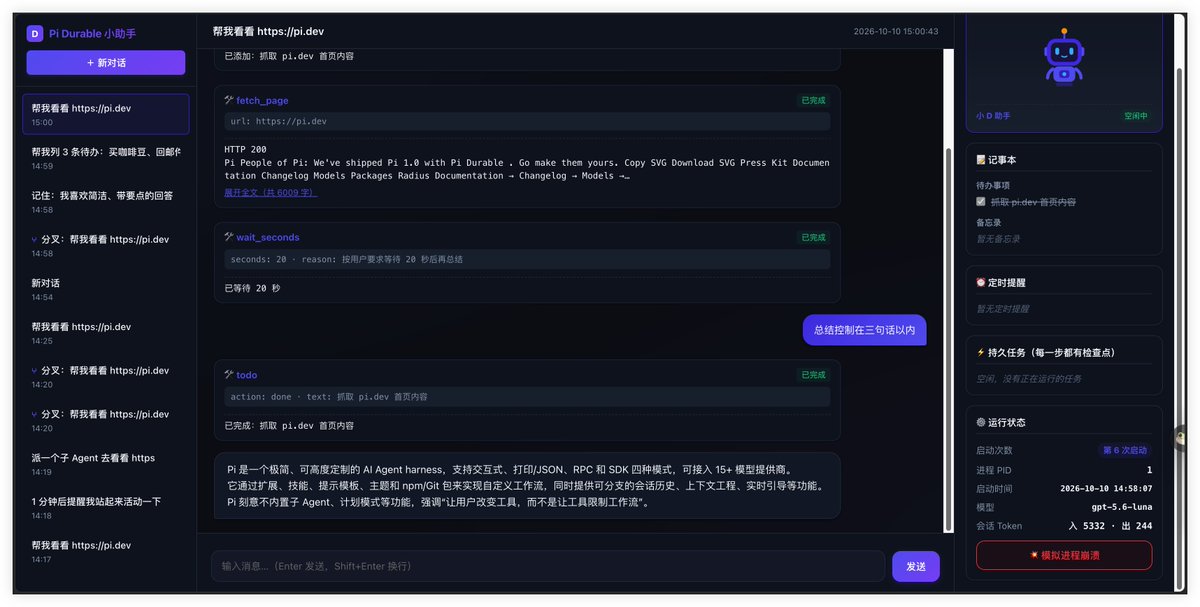
Task: Click the 入 5332 · 出 244 token count
Action: [x=1110, y=526]
